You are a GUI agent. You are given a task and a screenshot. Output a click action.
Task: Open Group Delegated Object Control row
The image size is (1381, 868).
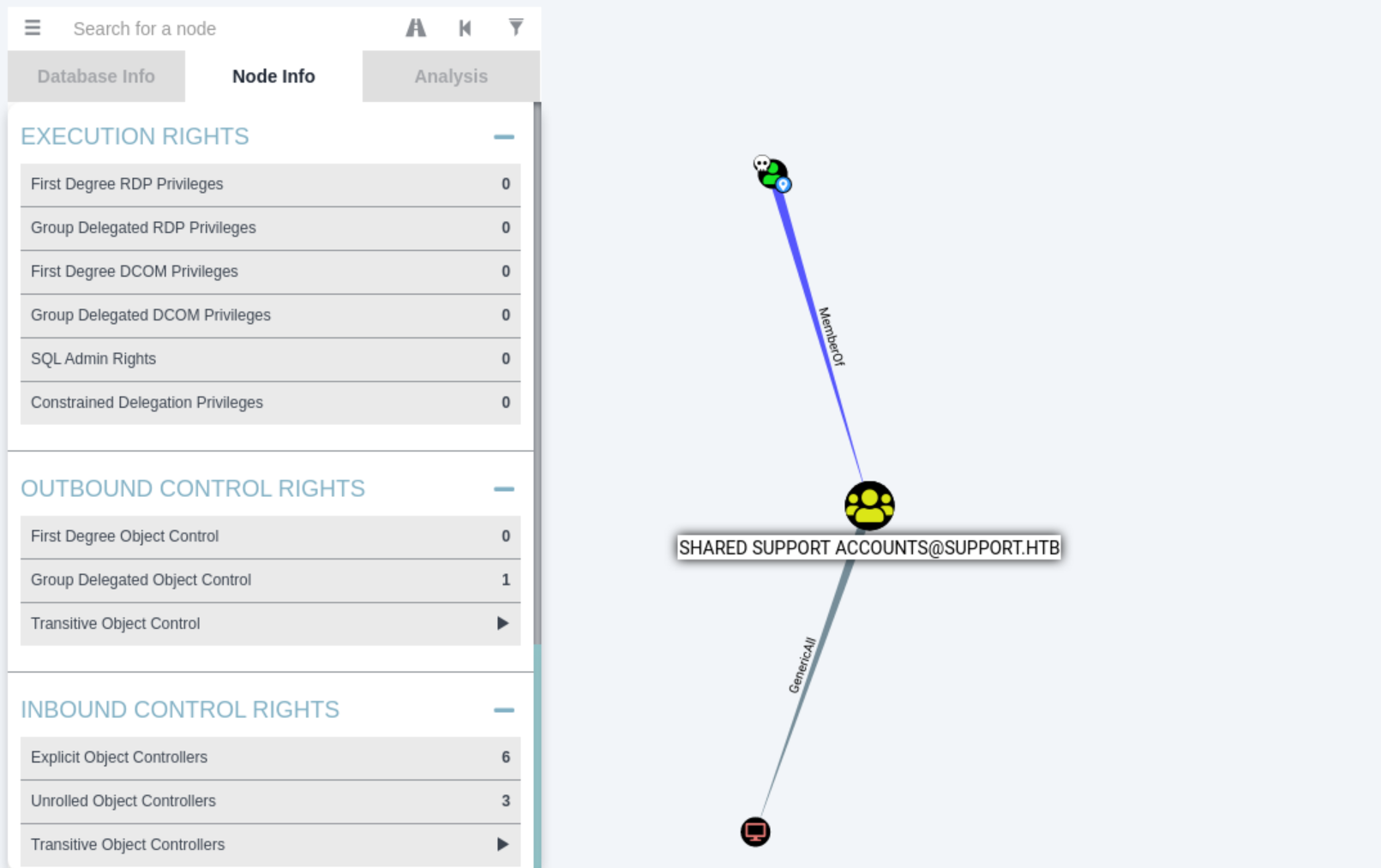(x=270, y=580)
